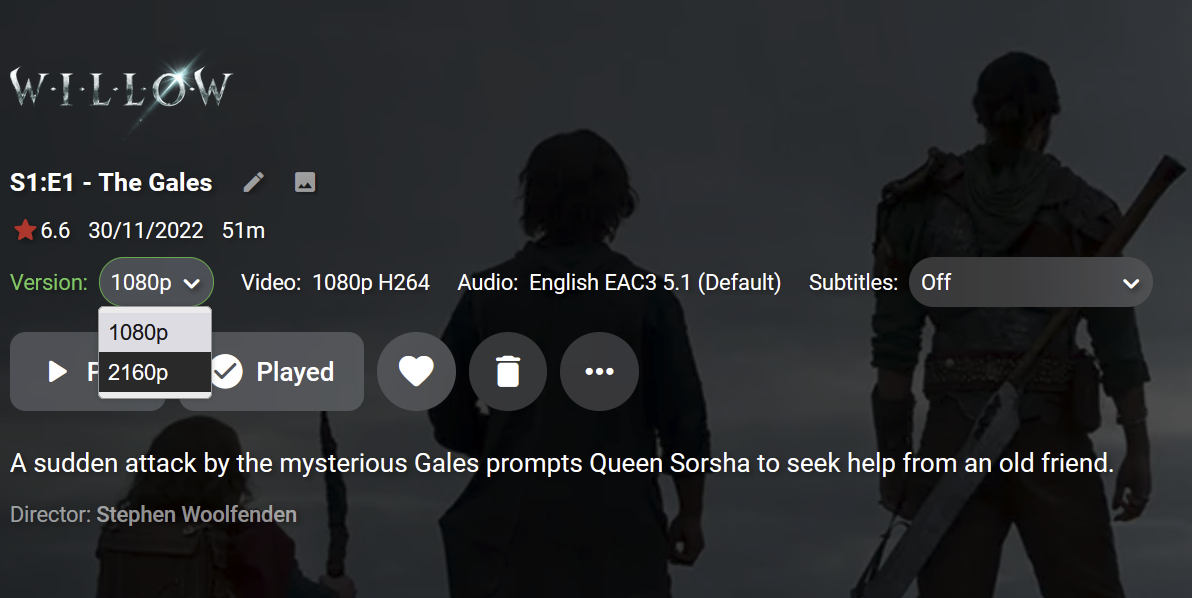Click the red star rating icon
This screenshot has height=598, width=1192.
[x=25, y=230]
